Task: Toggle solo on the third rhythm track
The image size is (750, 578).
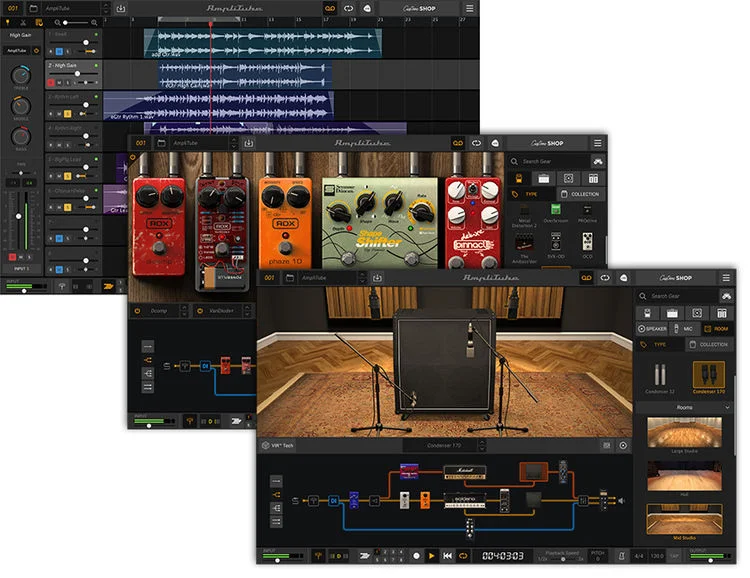Action: (67, 114)
